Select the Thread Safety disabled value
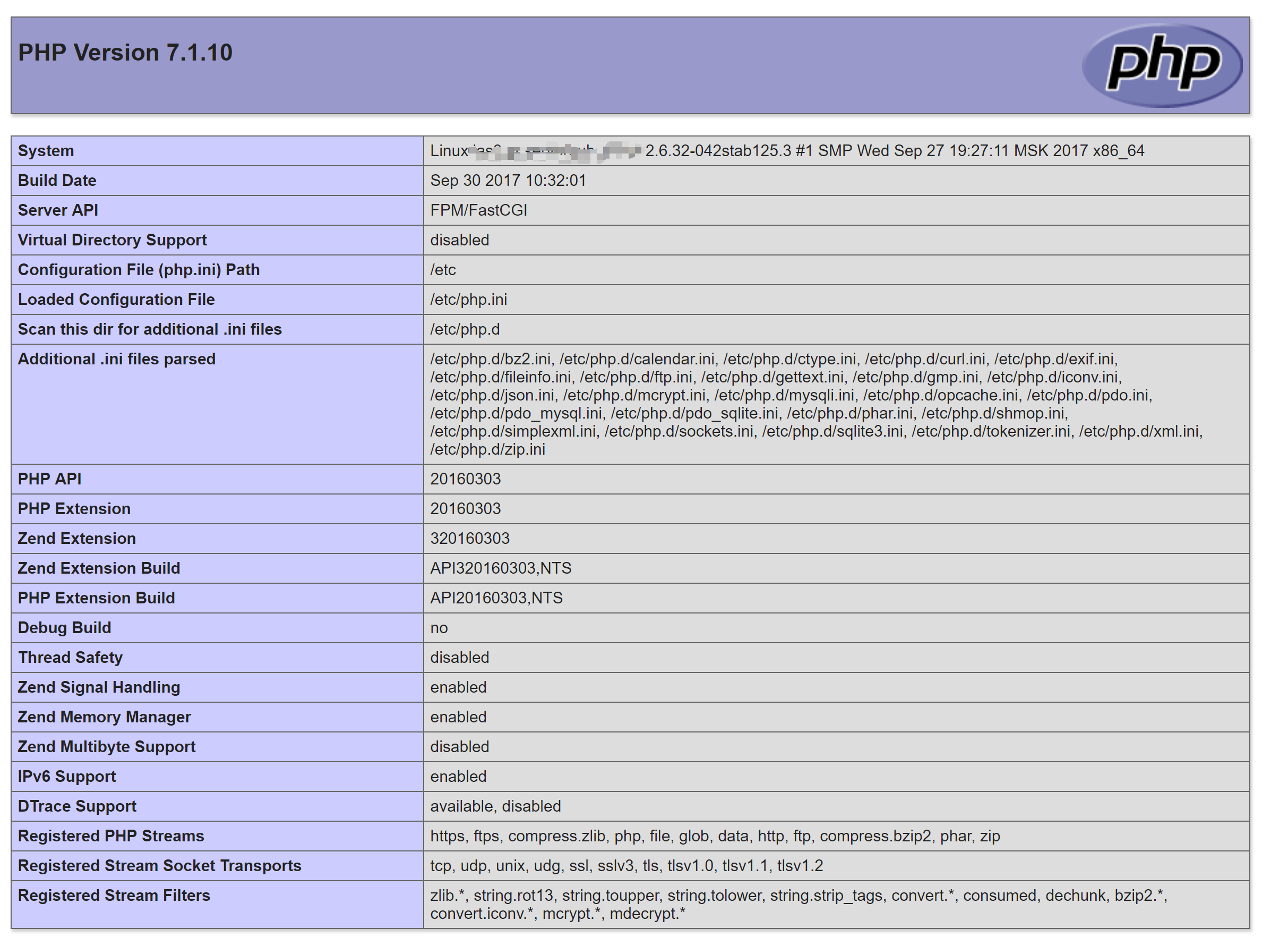1288x946 pixels. (x=460, y=658)
